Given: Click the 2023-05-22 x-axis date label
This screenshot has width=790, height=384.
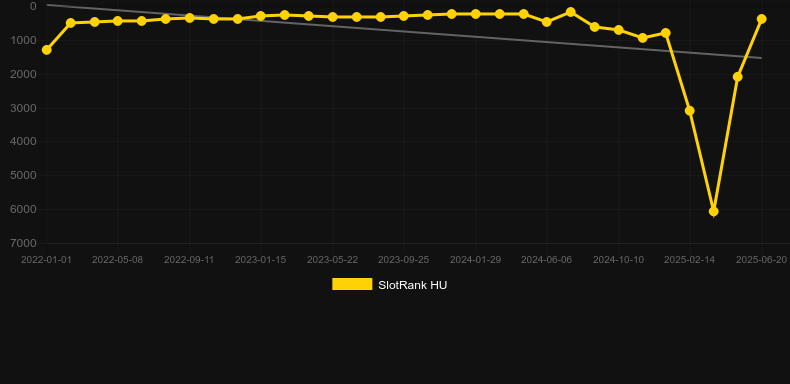Looking at the screenshot, I should [333, 260].
